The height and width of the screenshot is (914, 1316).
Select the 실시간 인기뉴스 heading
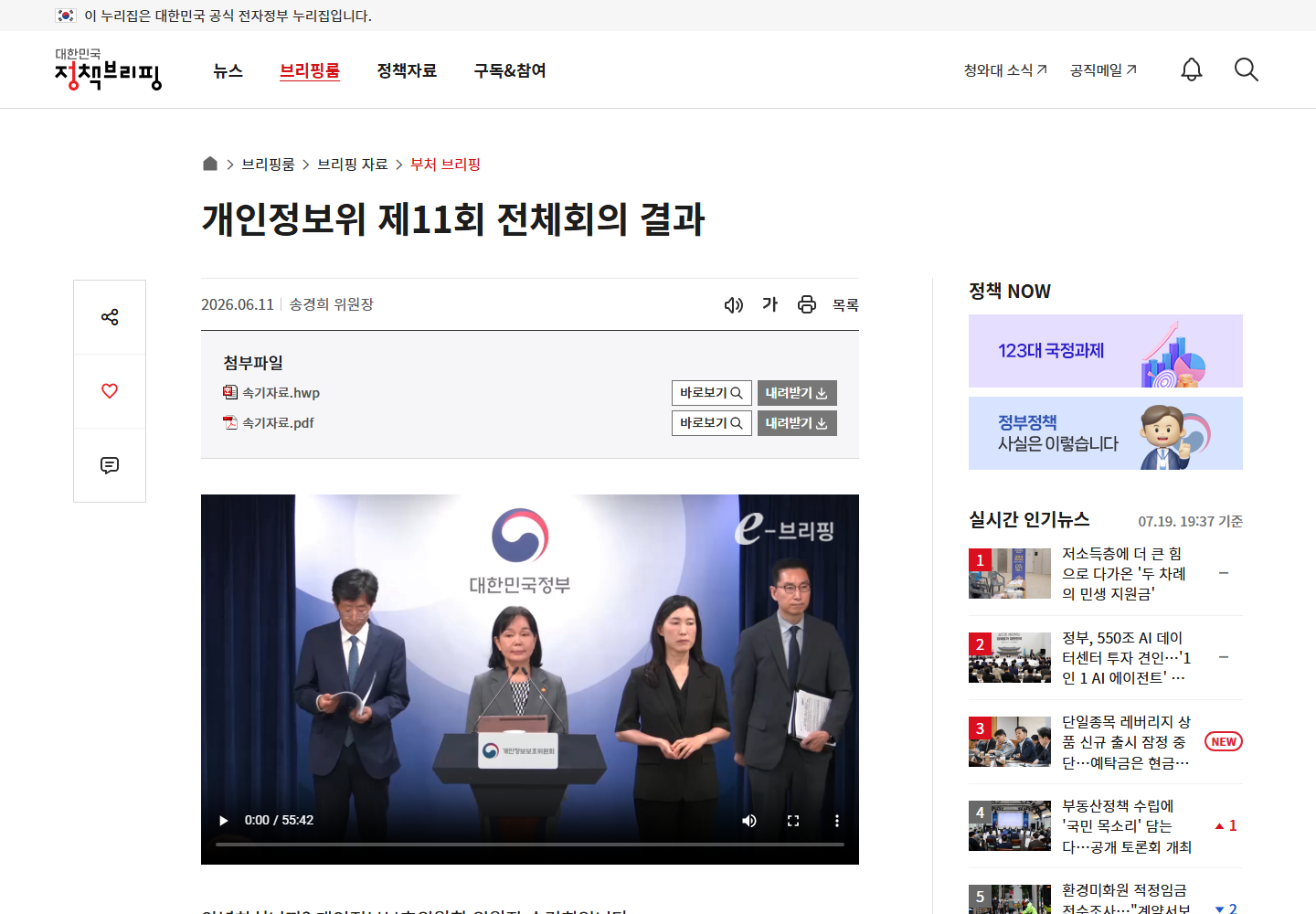tap(1029, 519)
